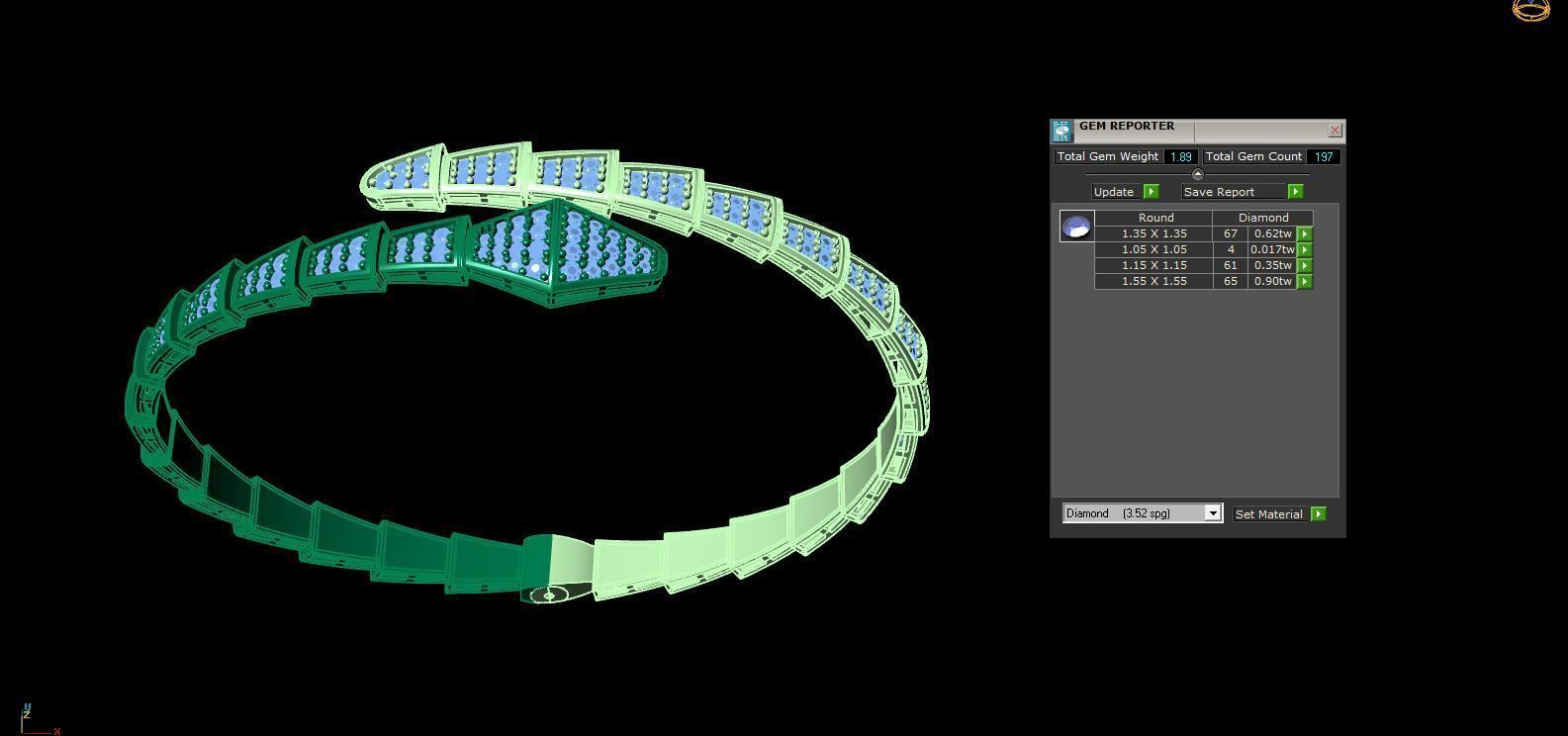
Task: Click green arrow for 1.55 X 1.55 row
Action: (x=1305, y=282)
